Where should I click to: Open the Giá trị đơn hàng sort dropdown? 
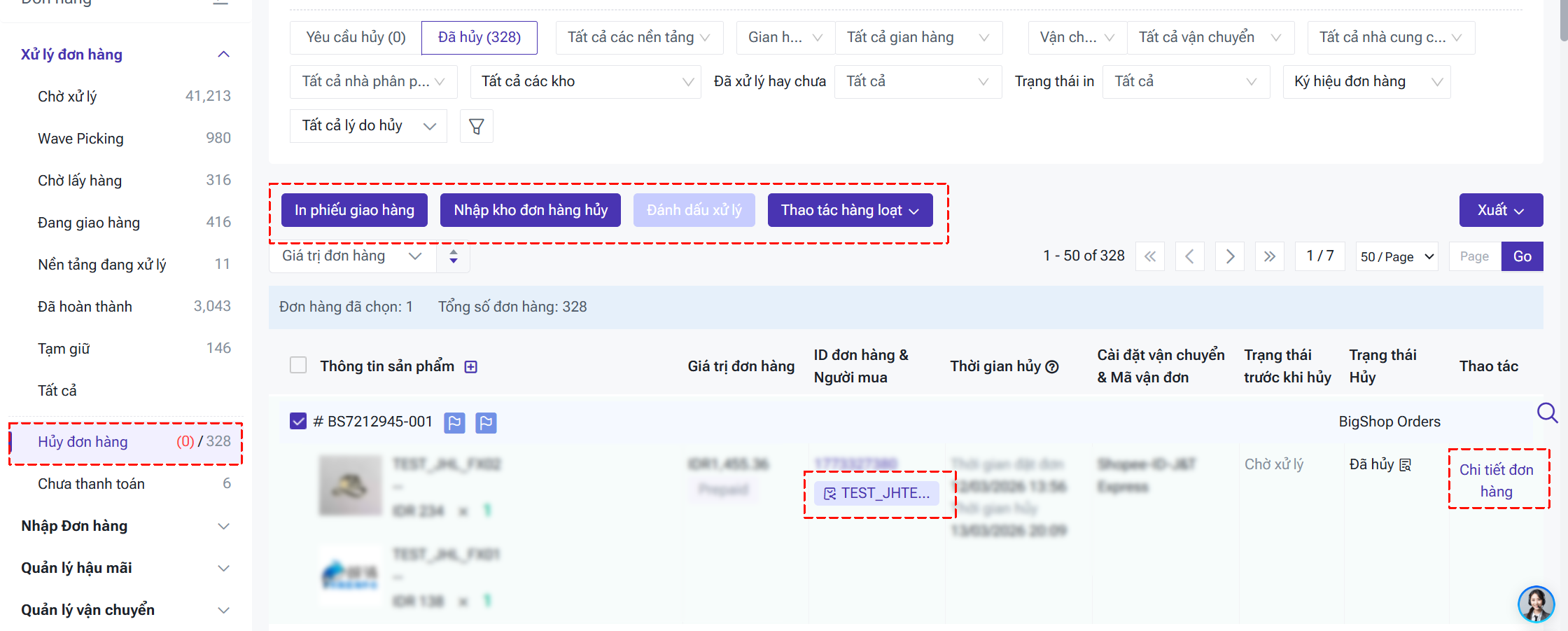click(x=353, y=256)
